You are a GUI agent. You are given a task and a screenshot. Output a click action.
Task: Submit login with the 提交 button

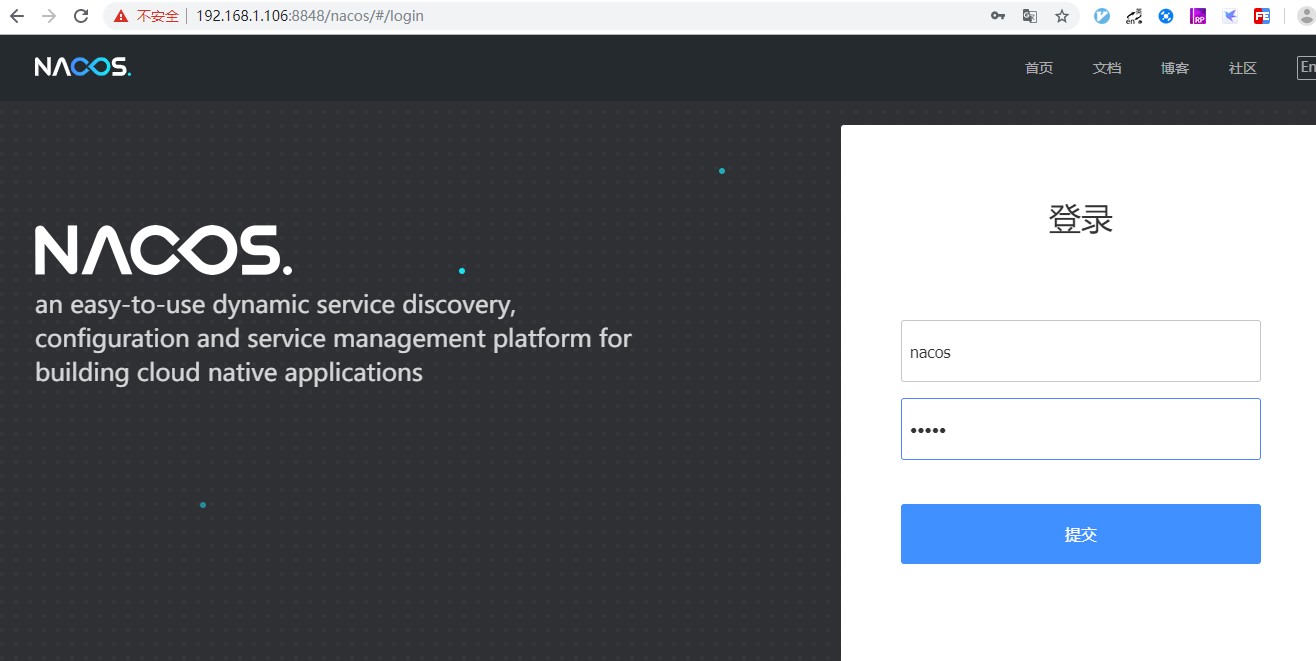coord(1081,534)
